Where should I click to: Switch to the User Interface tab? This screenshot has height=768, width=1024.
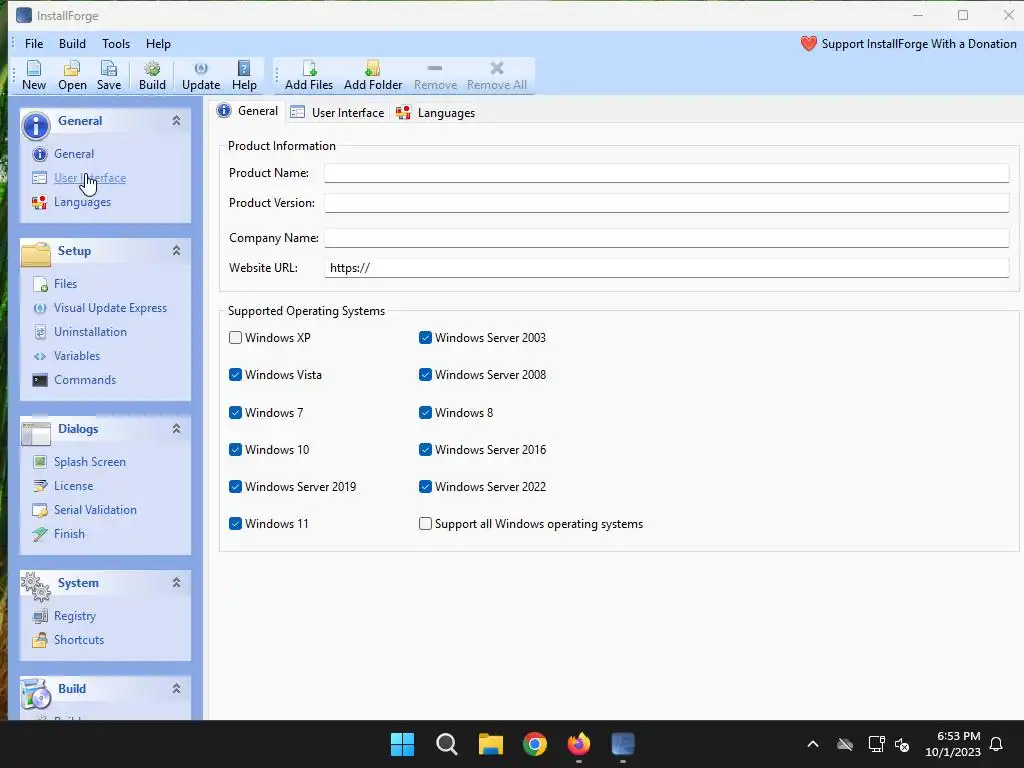(x=338, y=112)
